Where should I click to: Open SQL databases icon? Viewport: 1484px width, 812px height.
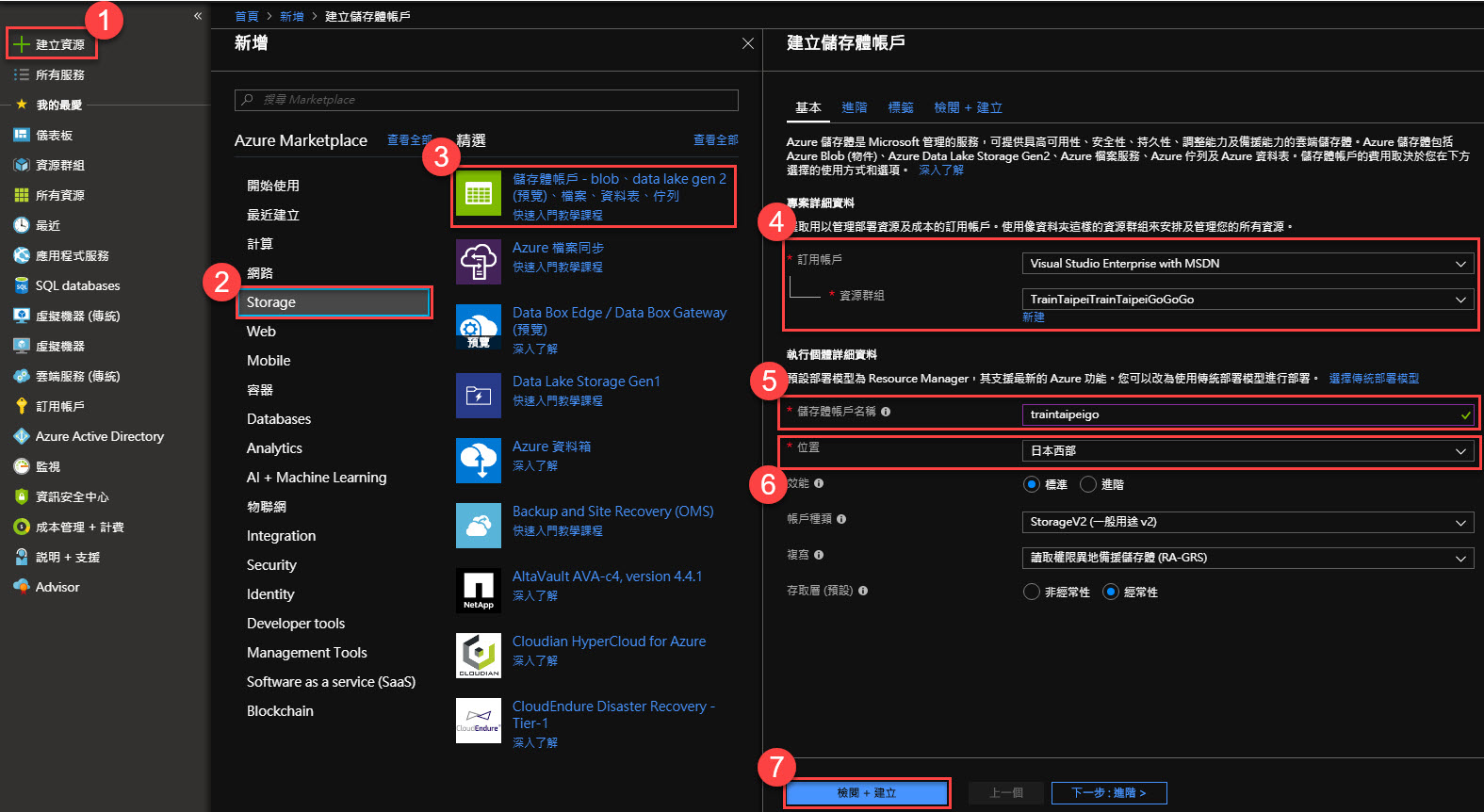(x=22, y=285)
